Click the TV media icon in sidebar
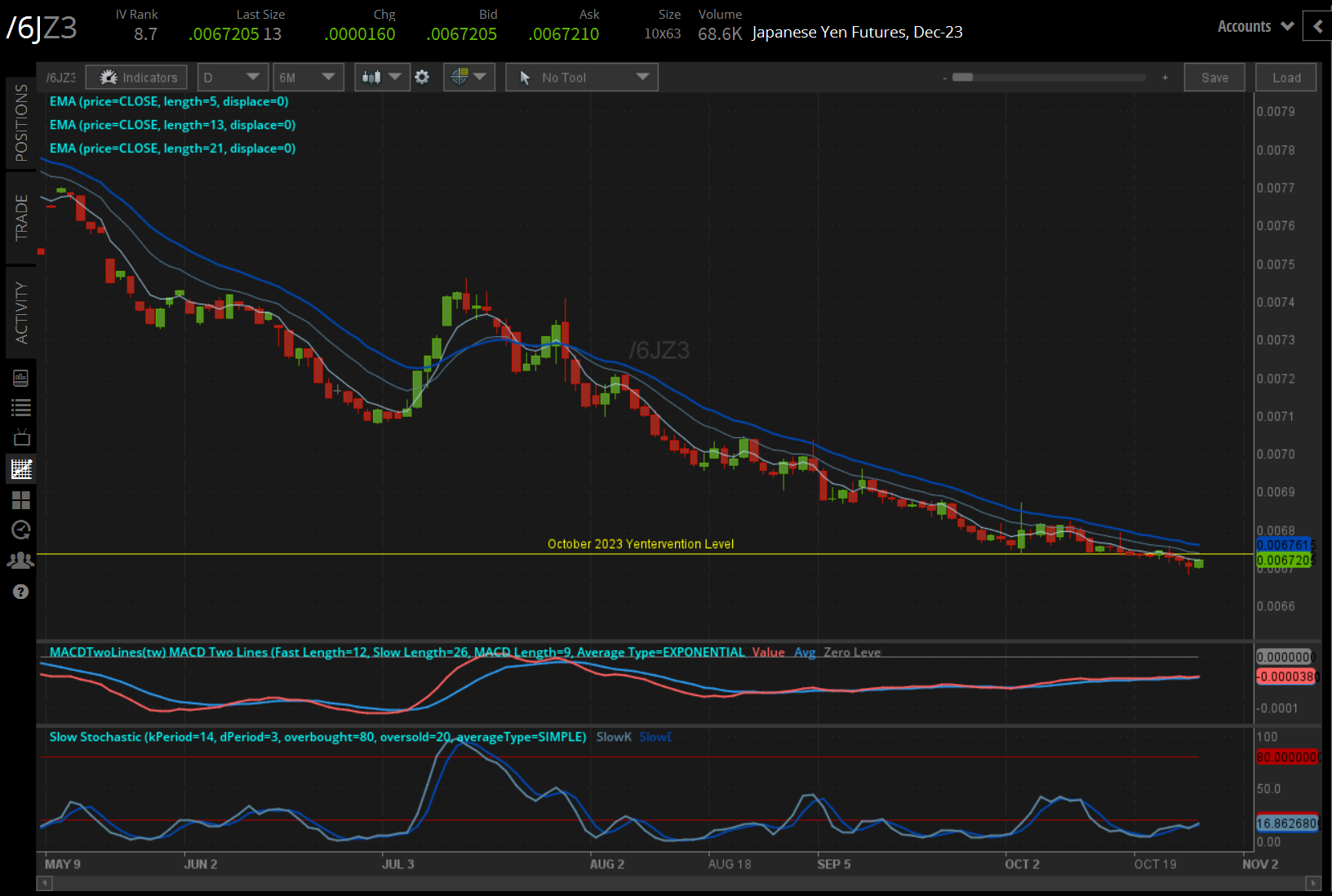This screenshot has width=1332, height=896. click(x=21, y=438)
